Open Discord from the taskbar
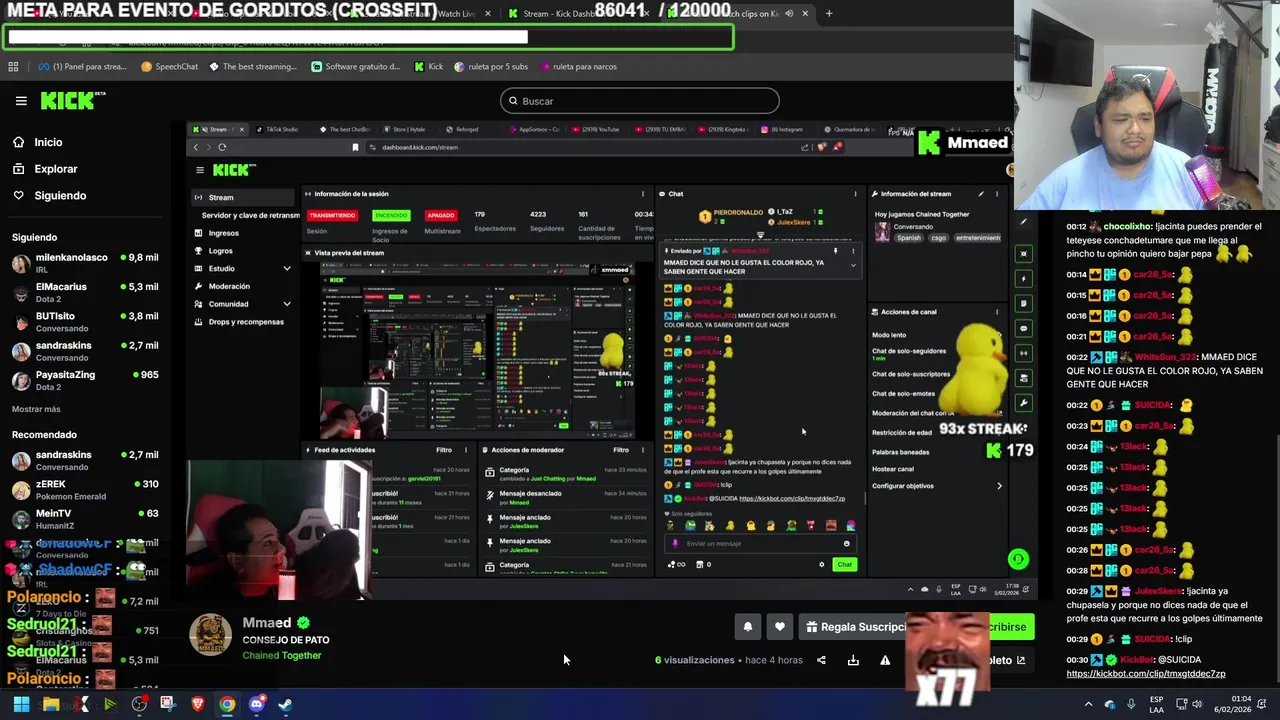Image resolution: width=1280 pixels, height=720 pixels. pyautogui.click(x=256, y=704)
